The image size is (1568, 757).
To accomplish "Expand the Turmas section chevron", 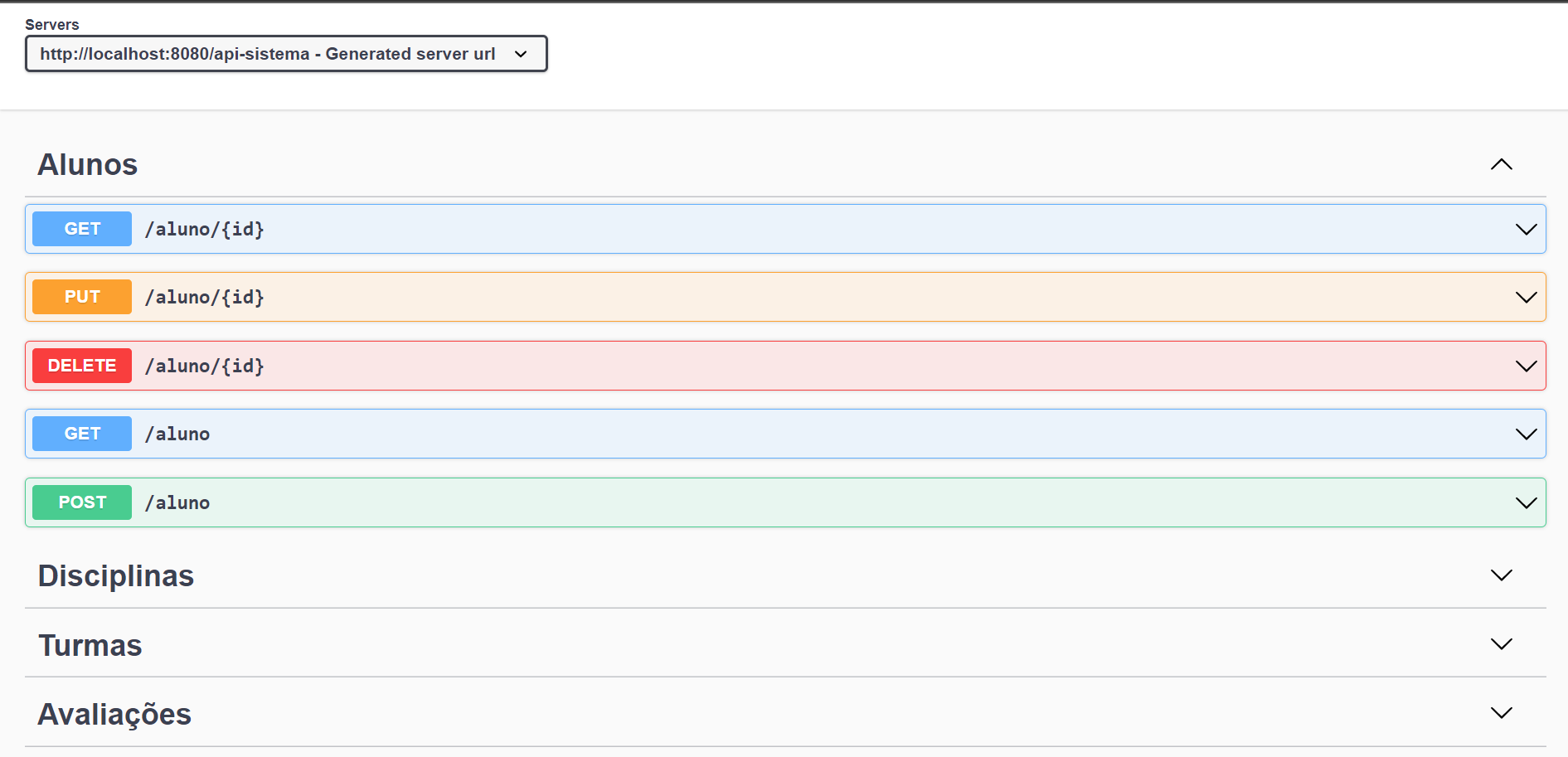I will (x=1501, y=643).
